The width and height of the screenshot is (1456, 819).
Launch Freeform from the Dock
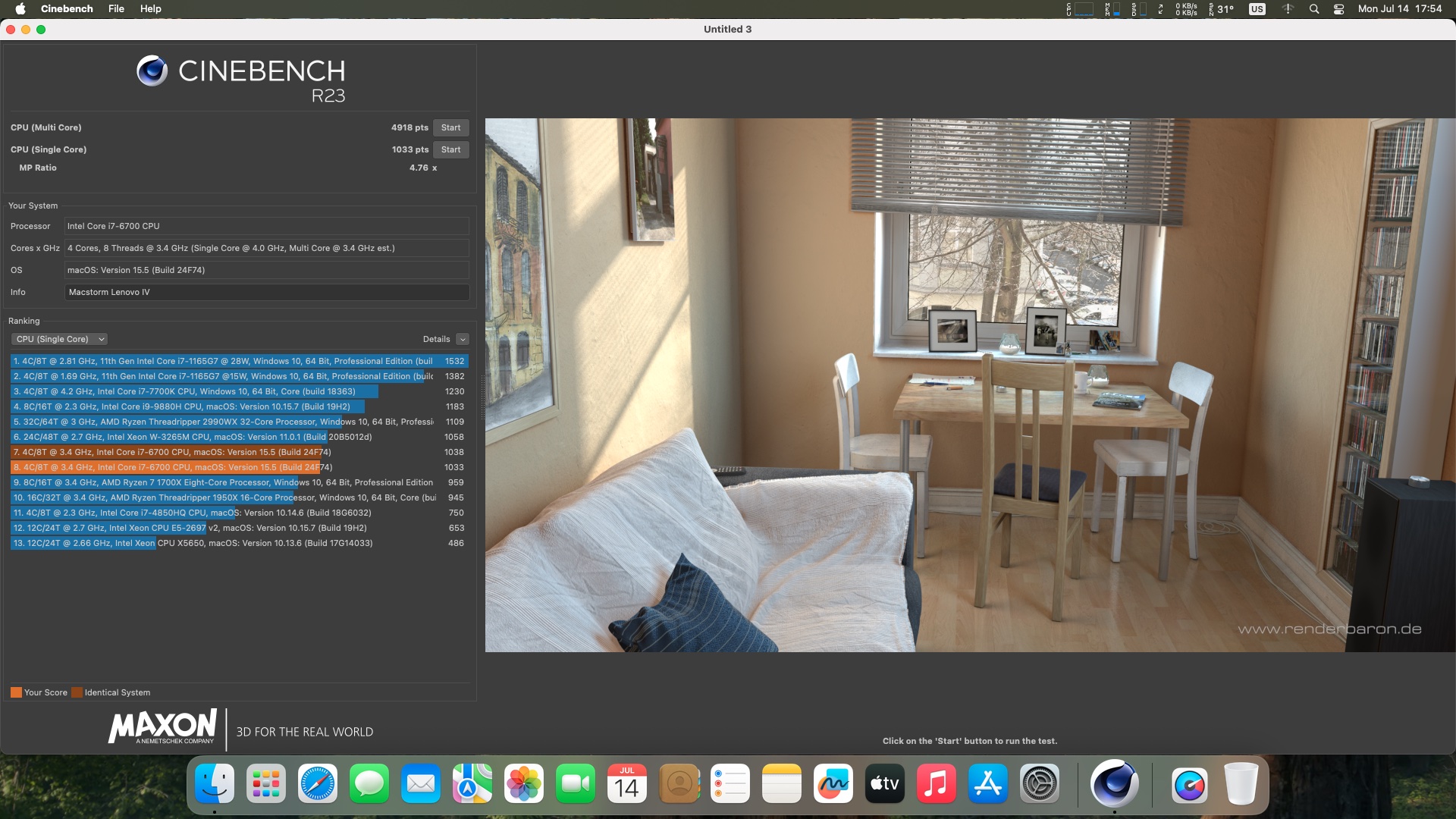point(833,783)
